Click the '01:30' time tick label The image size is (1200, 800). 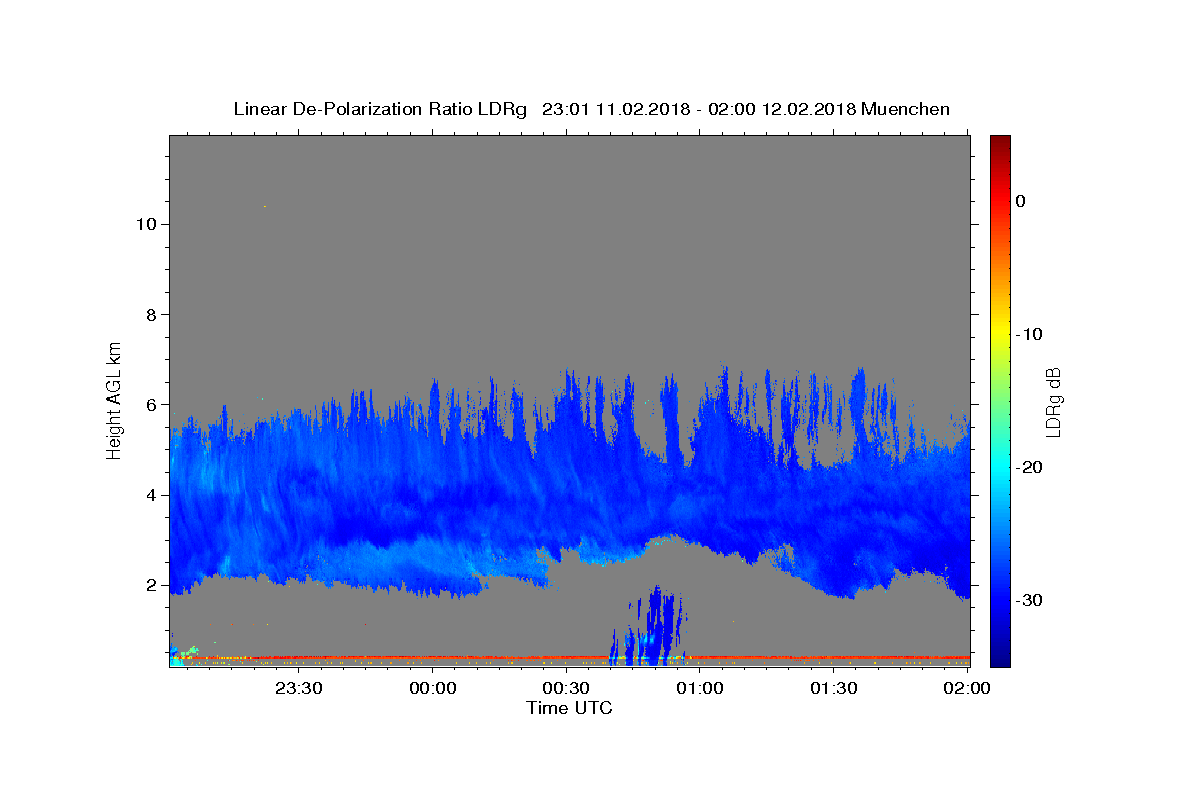[x=834, y=688]
